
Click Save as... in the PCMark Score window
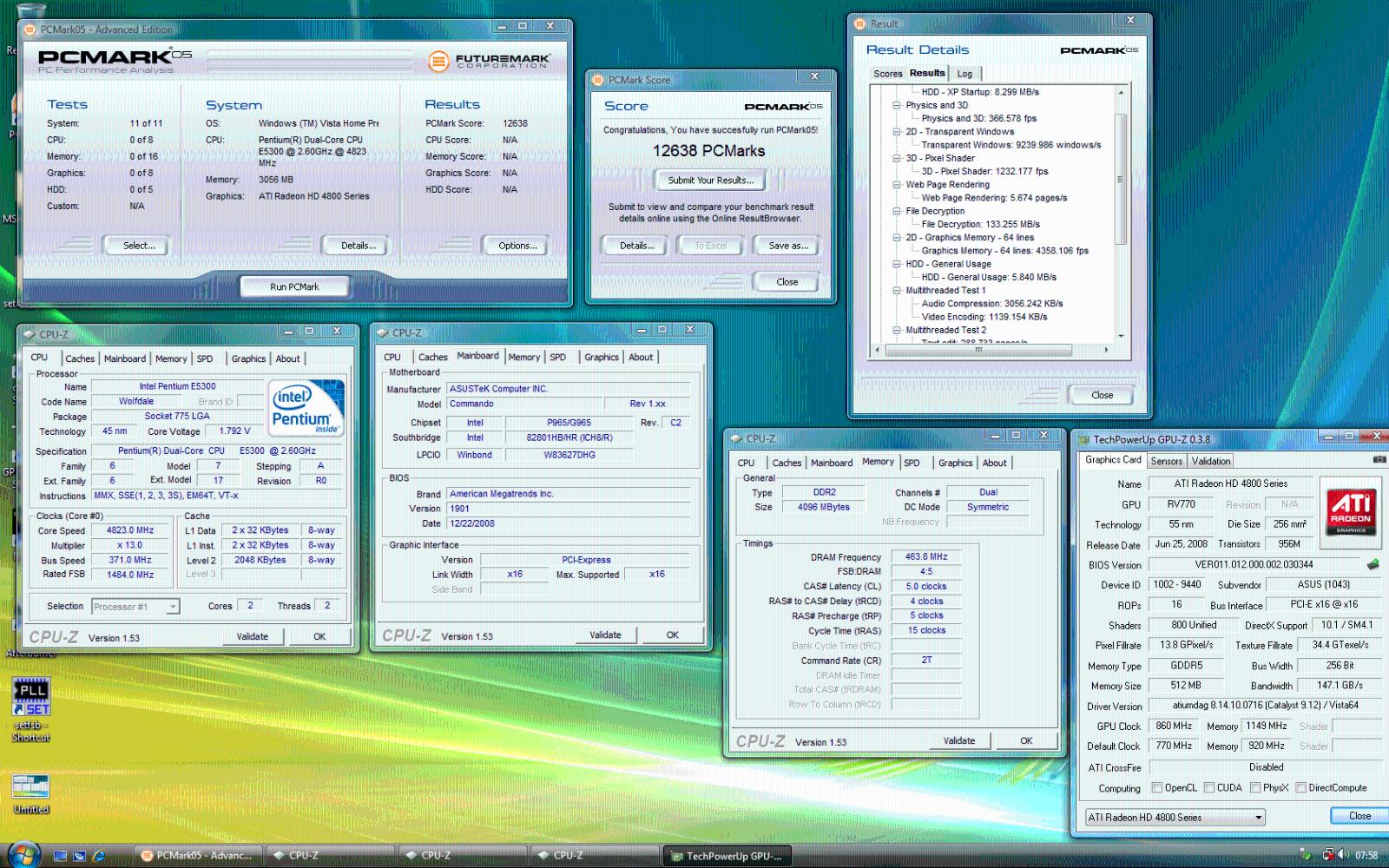pyautogui.click(x=787, y=246)
